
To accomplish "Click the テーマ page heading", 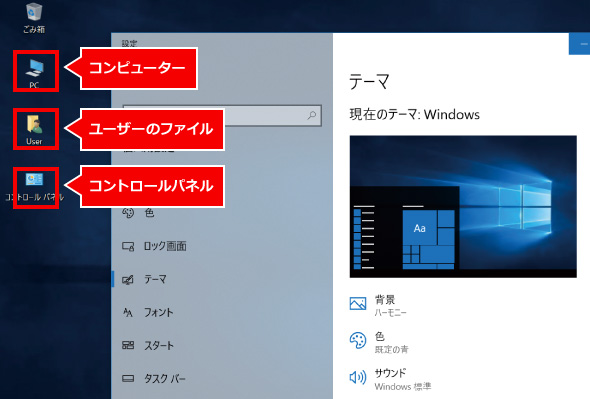I will tap(369, 82).
